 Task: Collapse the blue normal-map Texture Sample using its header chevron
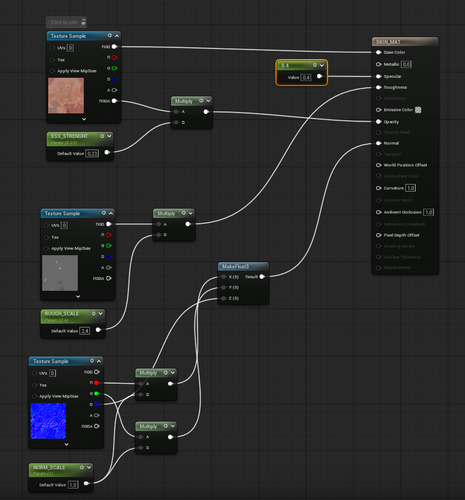click(99, 361)
